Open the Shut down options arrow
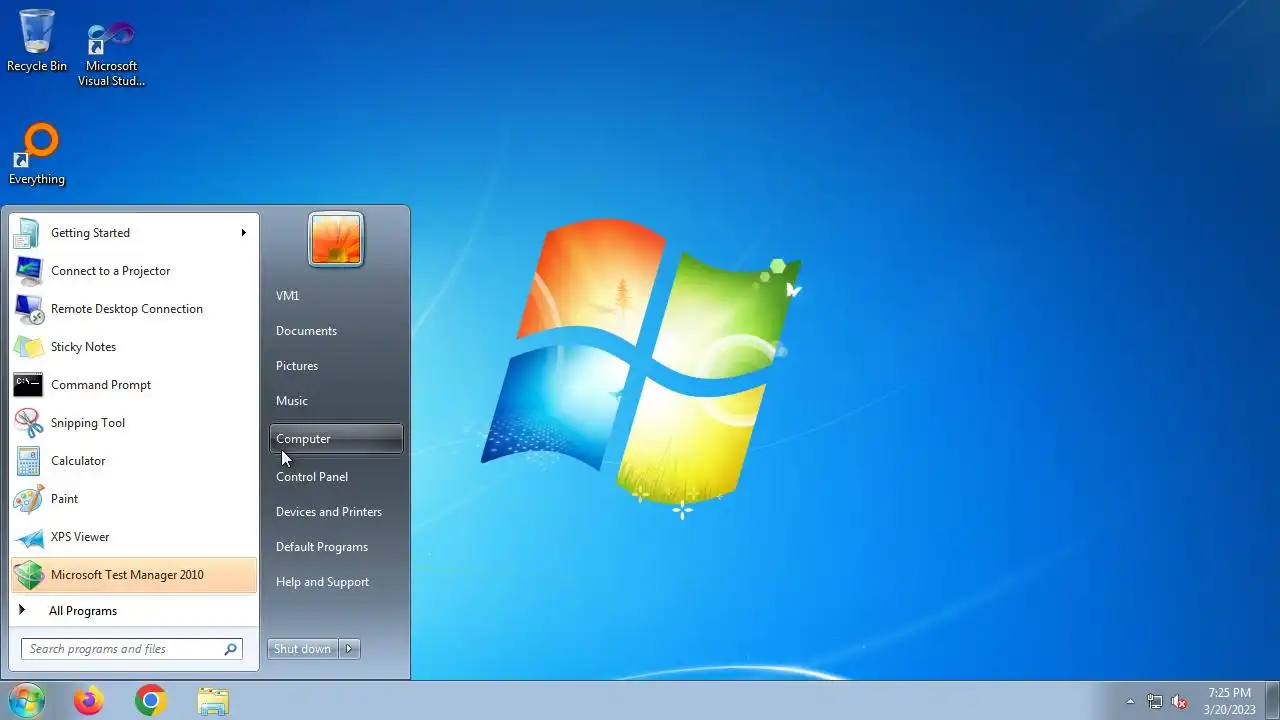Image resolution: width=1280 pixels, height=720 pixels. [349, 649]
